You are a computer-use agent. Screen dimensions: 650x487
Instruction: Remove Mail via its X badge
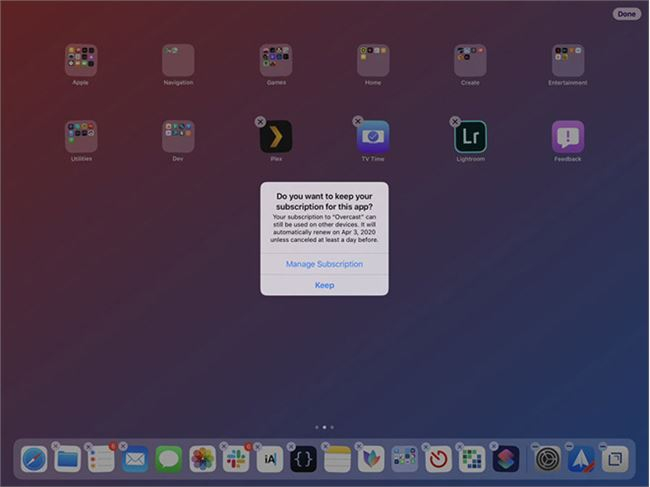click(123, 446)
